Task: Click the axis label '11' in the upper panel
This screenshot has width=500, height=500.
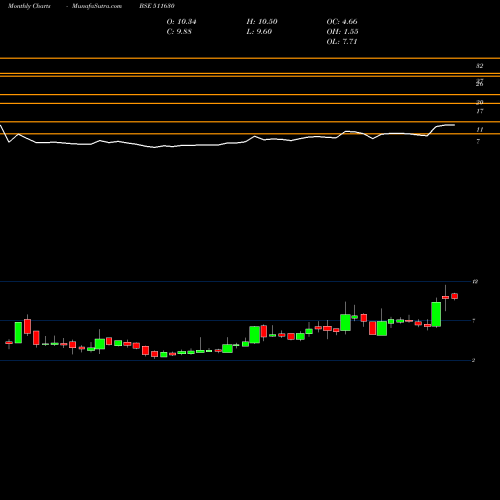Action: click(479, 130)
